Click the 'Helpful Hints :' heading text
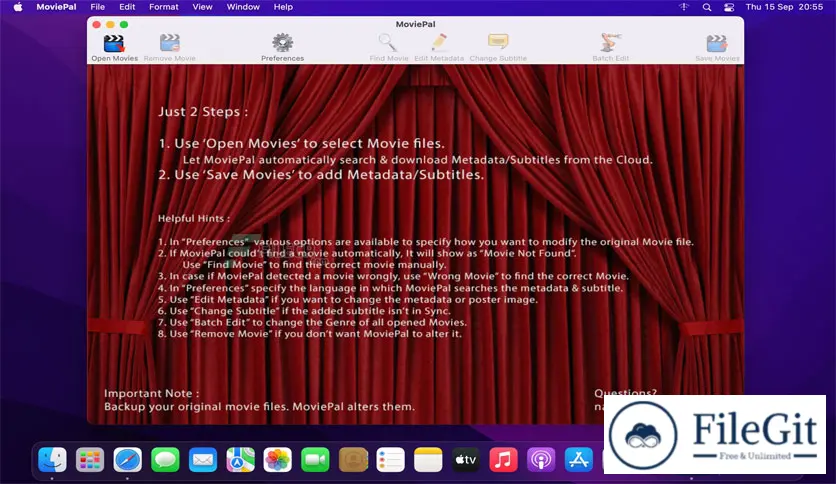 click(194, 219)
